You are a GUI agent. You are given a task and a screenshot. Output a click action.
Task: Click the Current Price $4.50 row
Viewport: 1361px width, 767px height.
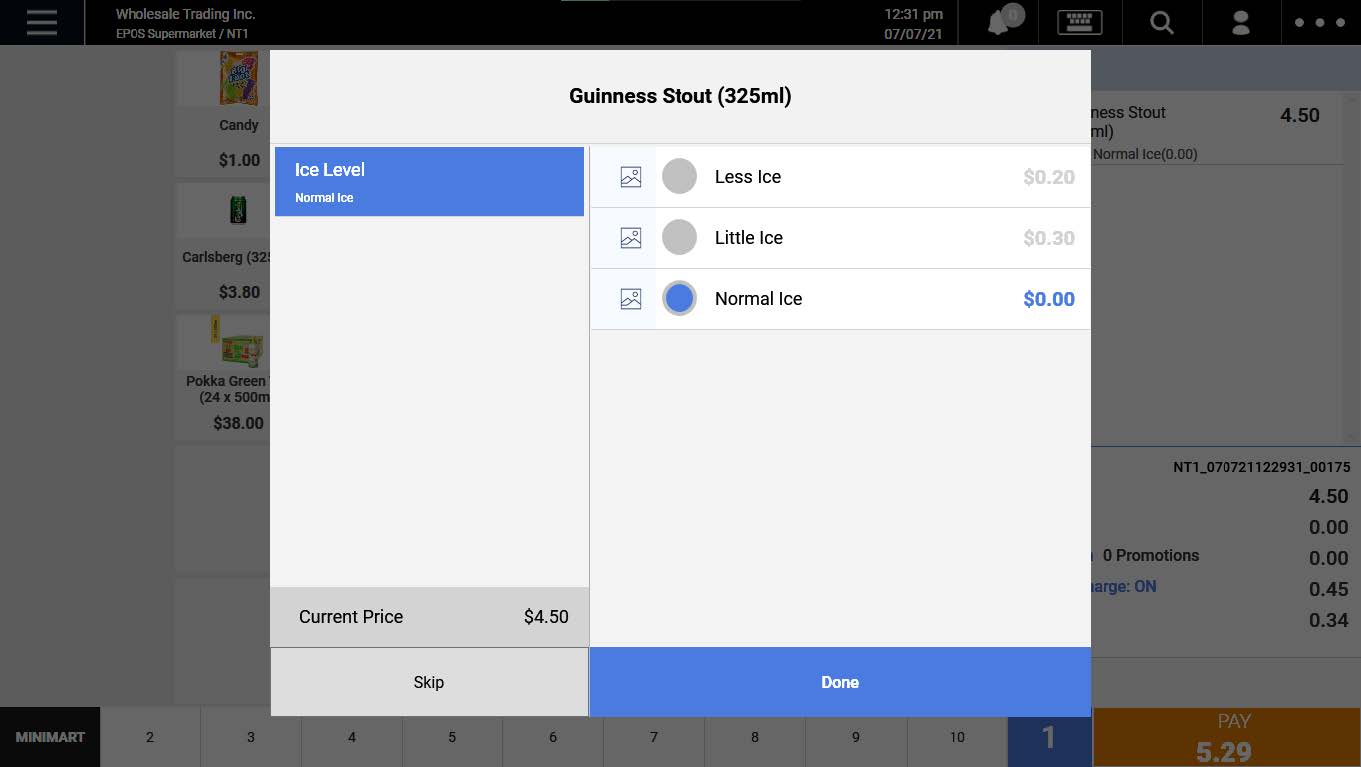click(x=429, y=617)
